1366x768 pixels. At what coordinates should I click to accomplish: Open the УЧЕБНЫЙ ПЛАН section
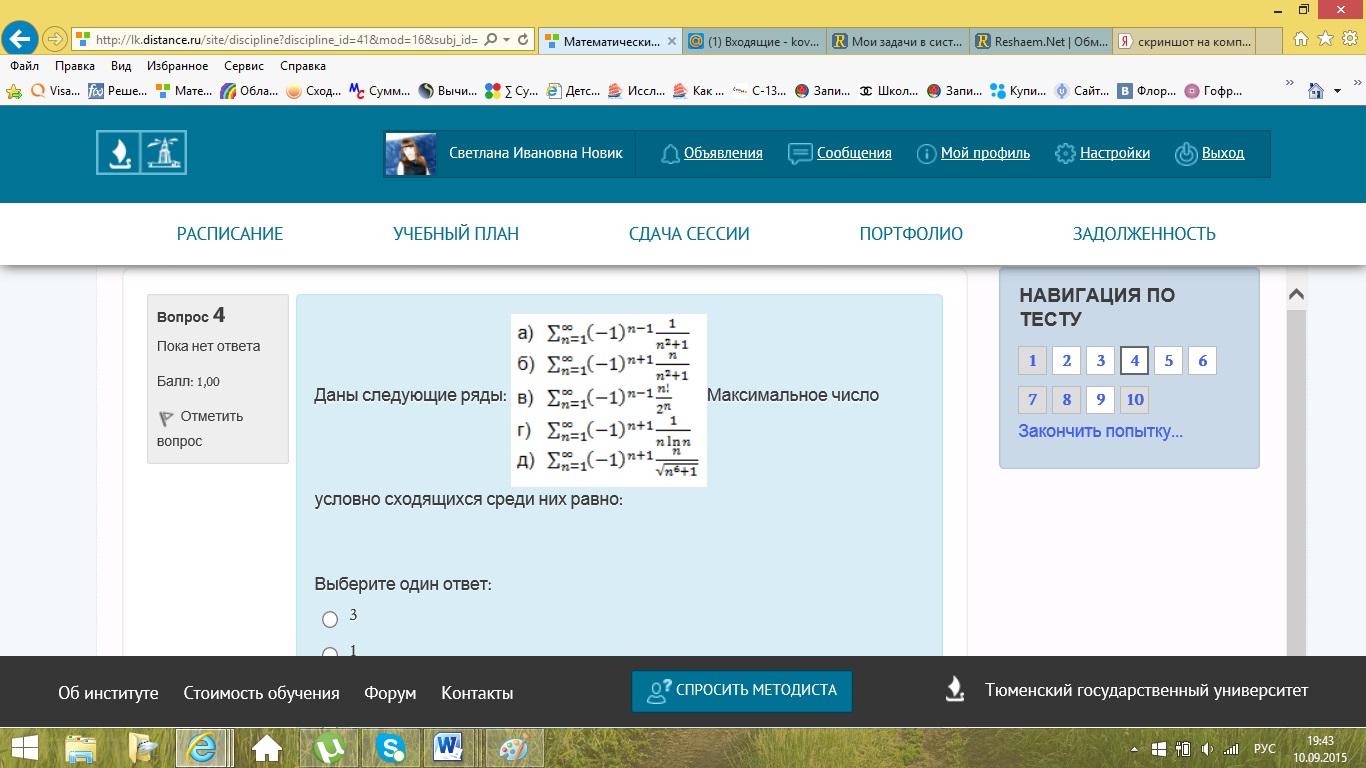pyautogui.click(x=456, y=234)
